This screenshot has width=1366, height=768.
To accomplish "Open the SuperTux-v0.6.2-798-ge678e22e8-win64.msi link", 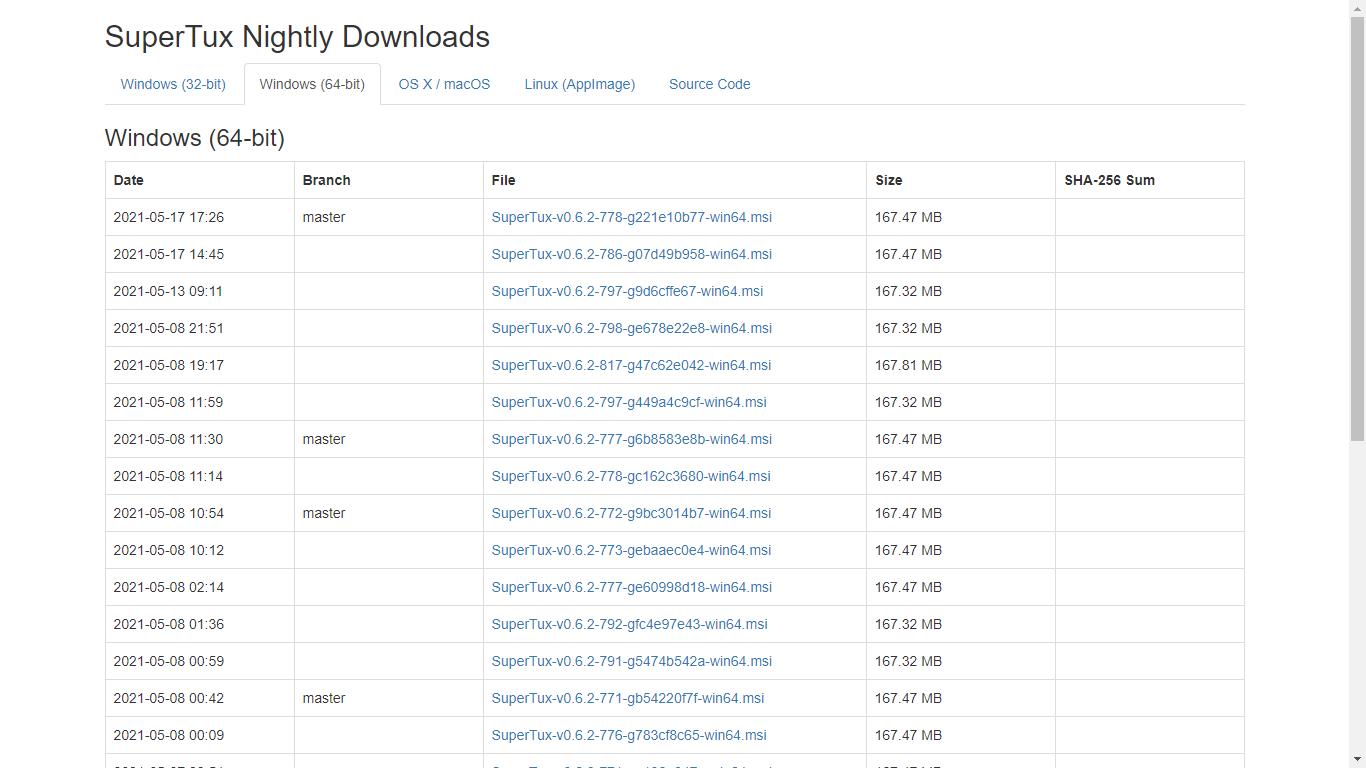I will (631, 328).
